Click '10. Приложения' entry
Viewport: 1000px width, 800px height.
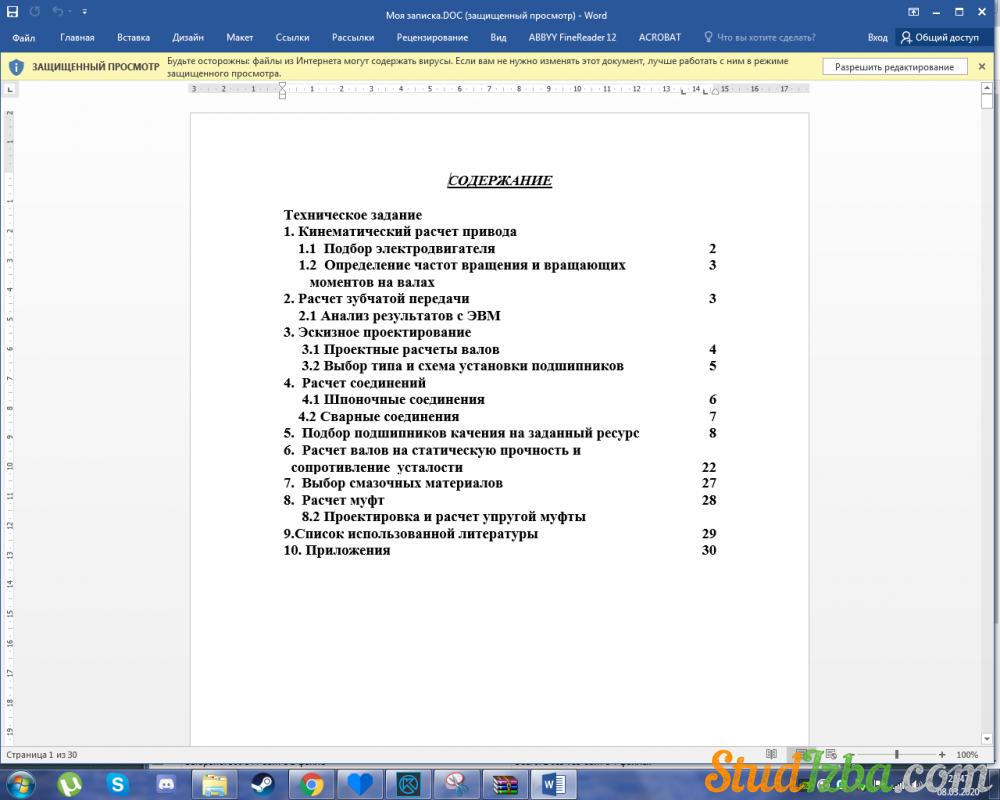click(337, 551)
